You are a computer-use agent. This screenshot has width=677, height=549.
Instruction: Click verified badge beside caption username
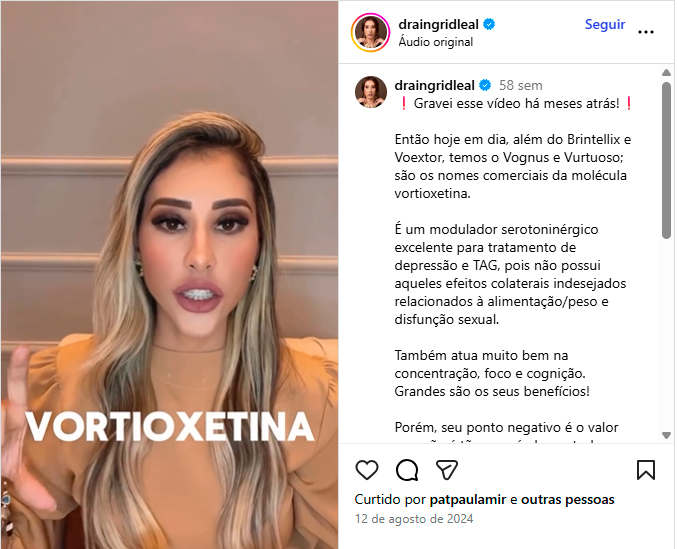pyautogui.click(x=485, y=85)
